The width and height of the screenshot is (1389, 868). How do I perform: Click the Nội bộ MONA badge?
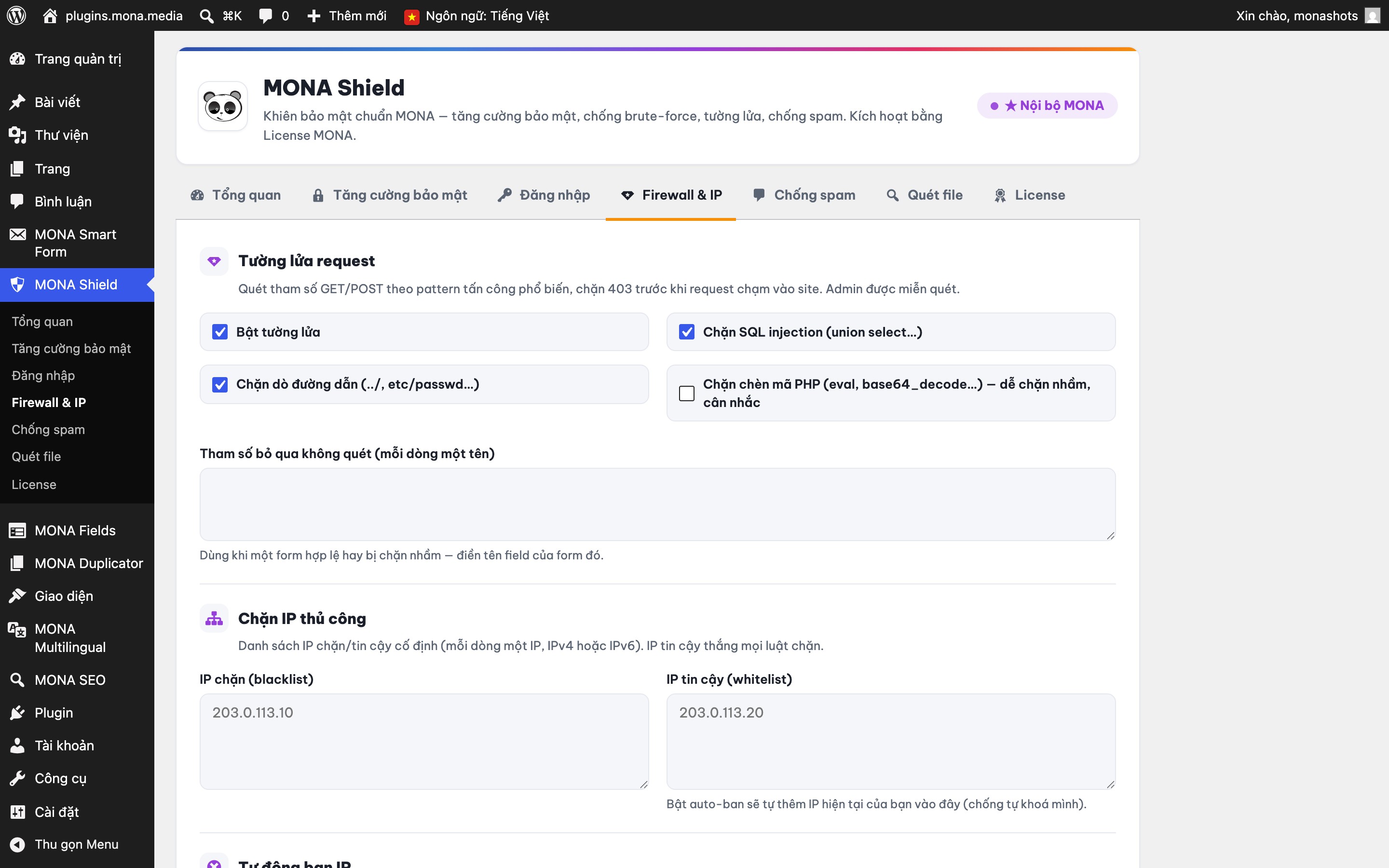(1047, 106)
